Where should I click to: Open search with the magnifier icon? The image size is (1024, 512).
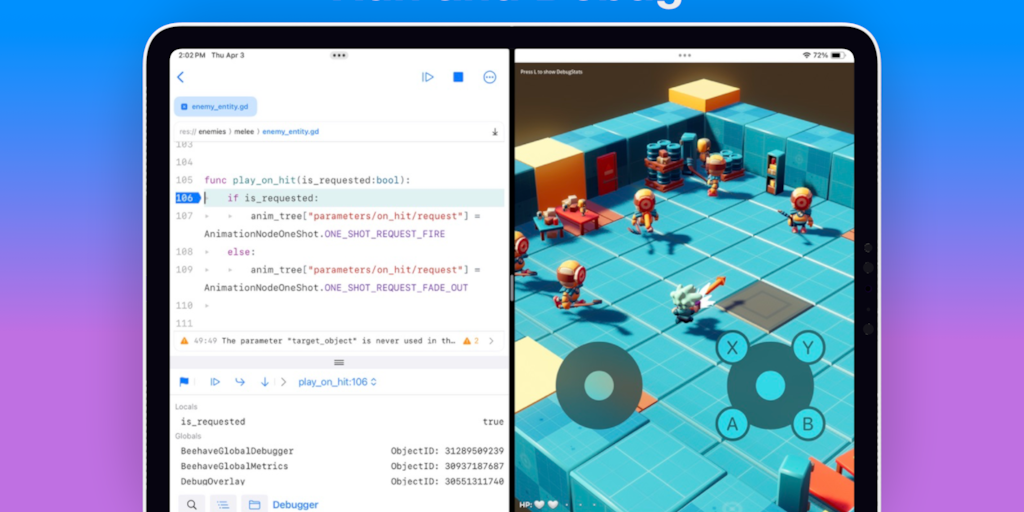pyautogui.click(x=191, y=504)
